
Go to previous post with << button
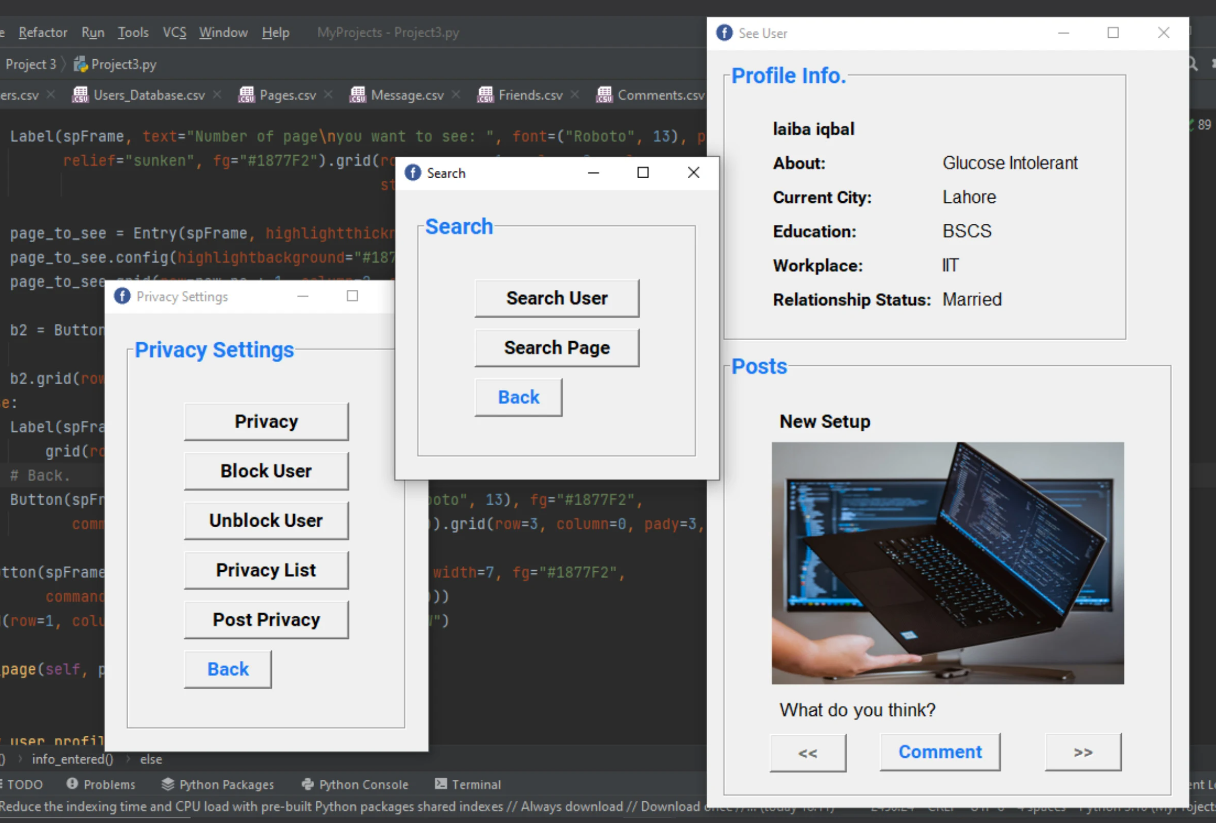click(808, 753)
